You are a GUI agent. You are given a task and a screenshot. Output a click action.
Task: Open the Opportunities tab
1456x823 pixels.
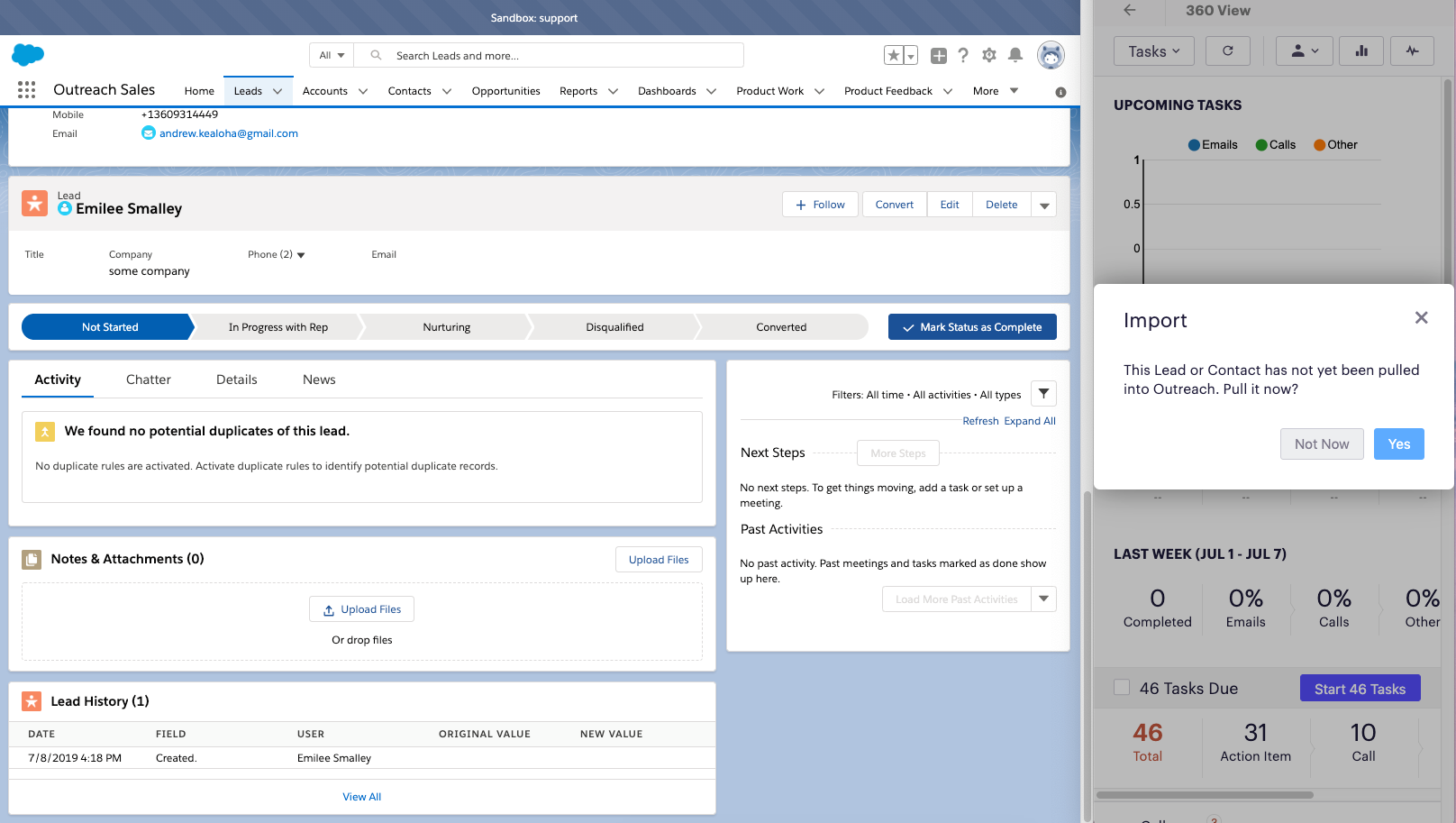505,91
